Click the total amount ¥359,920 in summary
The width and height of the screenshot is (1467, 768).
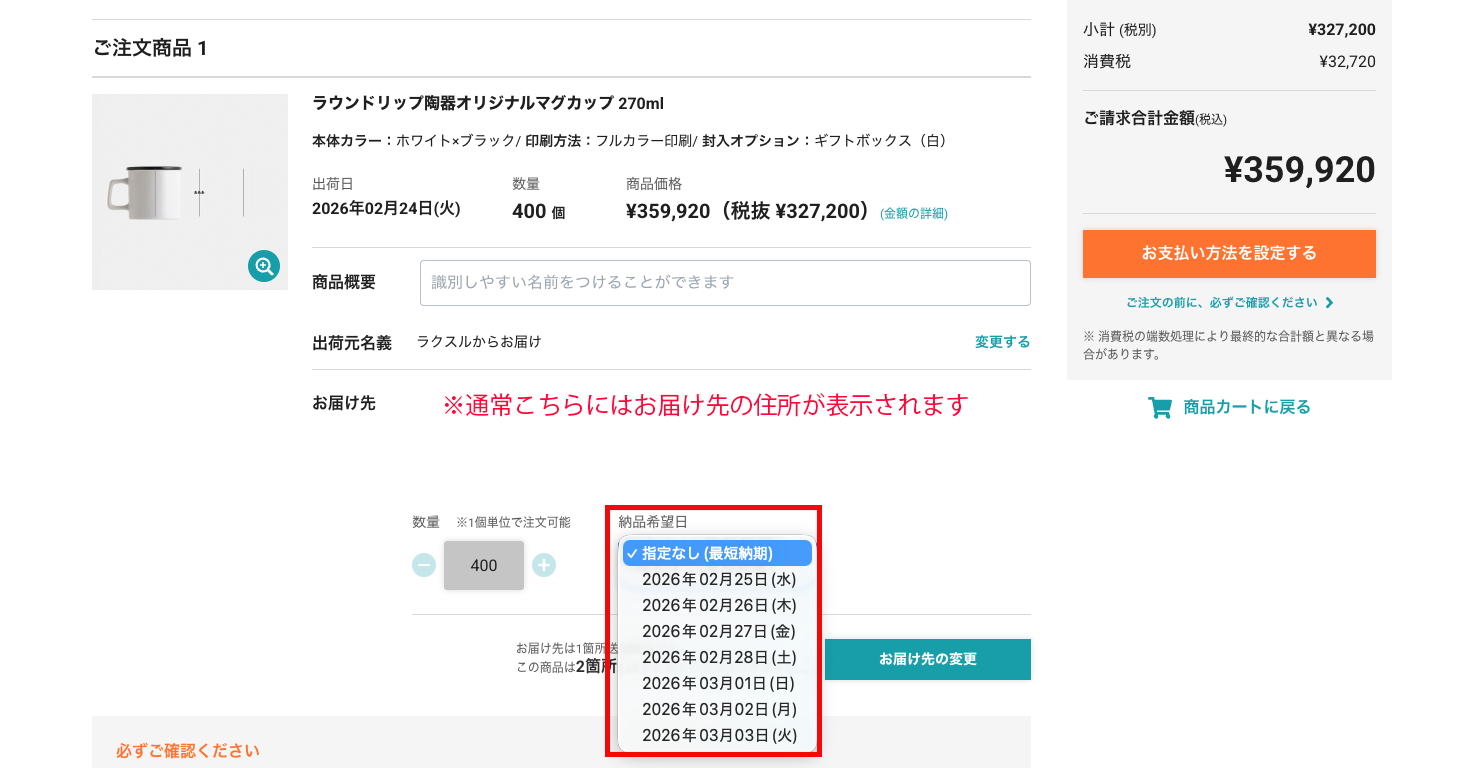[x=1299, y=170]
